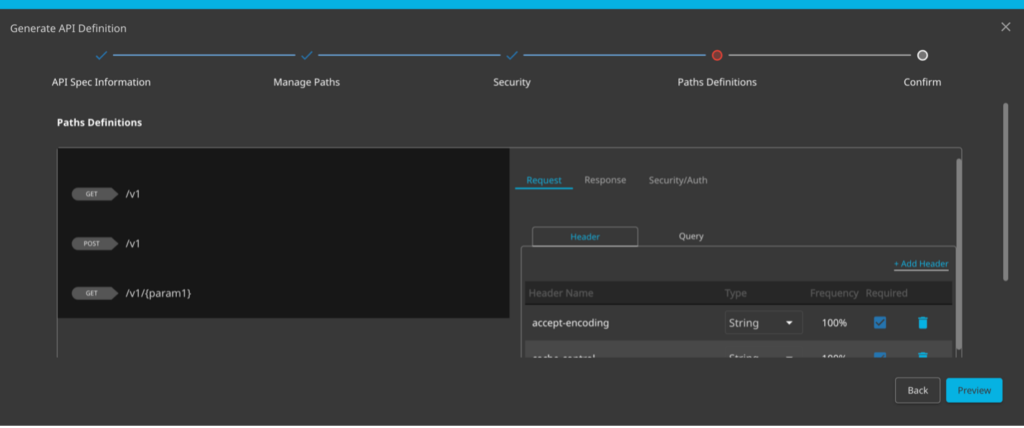Click the accept-encoding header name

(x=571, y=323)
